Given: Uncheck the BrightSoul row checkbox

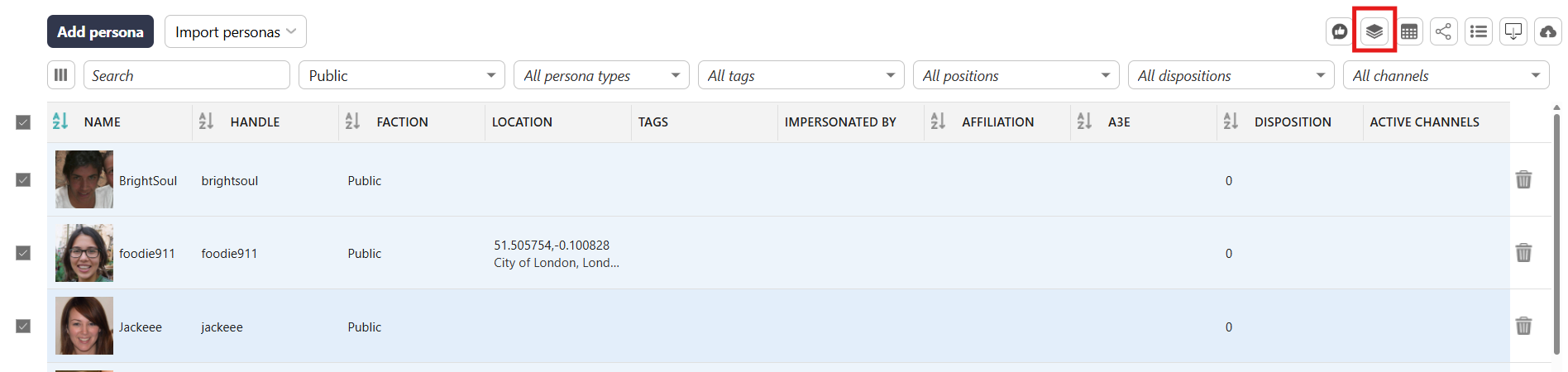Looking at the screenshot, I should (x=23, y=180).
